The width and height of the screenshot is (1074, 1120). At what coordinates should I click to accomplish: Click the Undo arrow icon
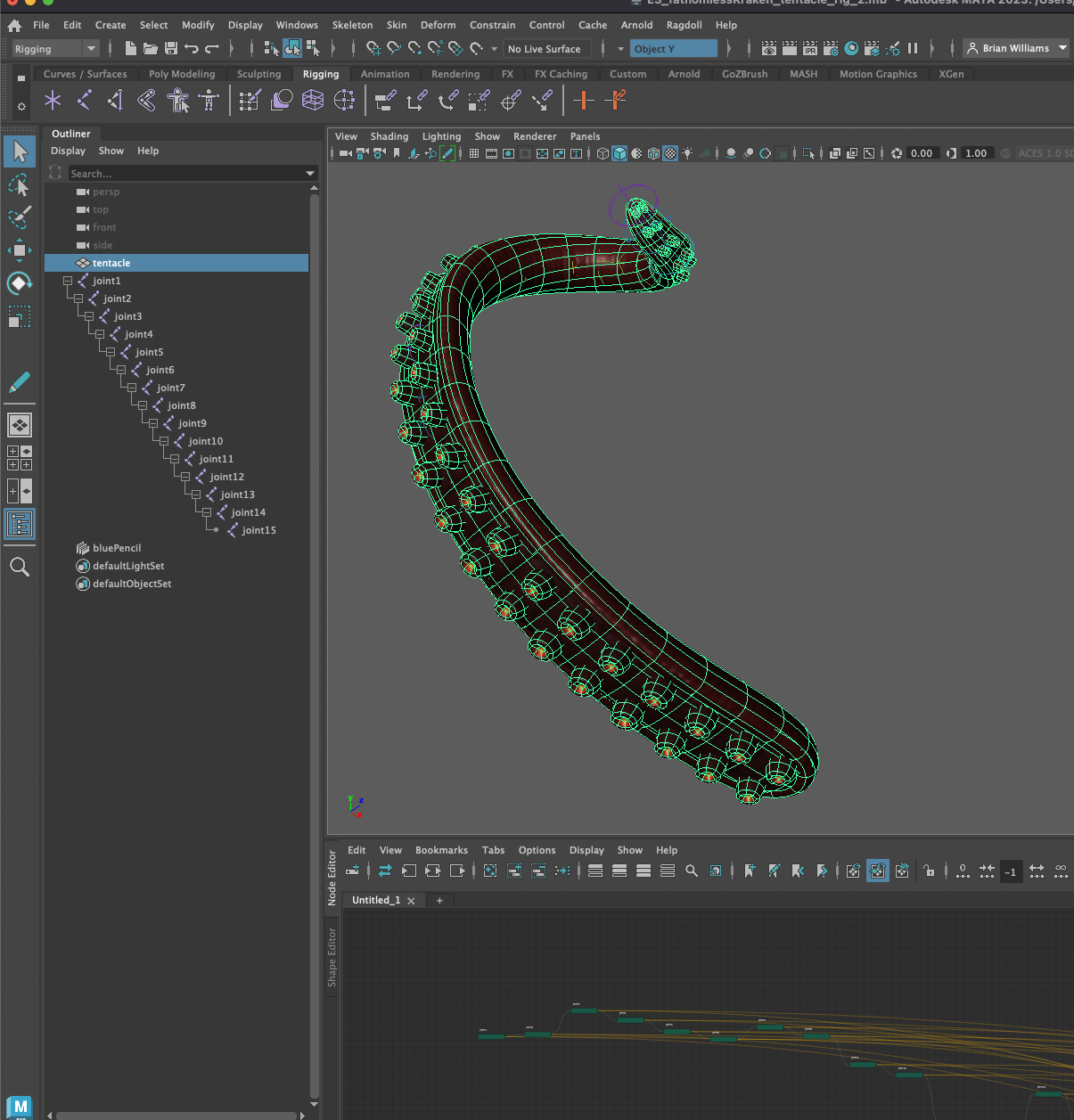[x=192, y=48]
